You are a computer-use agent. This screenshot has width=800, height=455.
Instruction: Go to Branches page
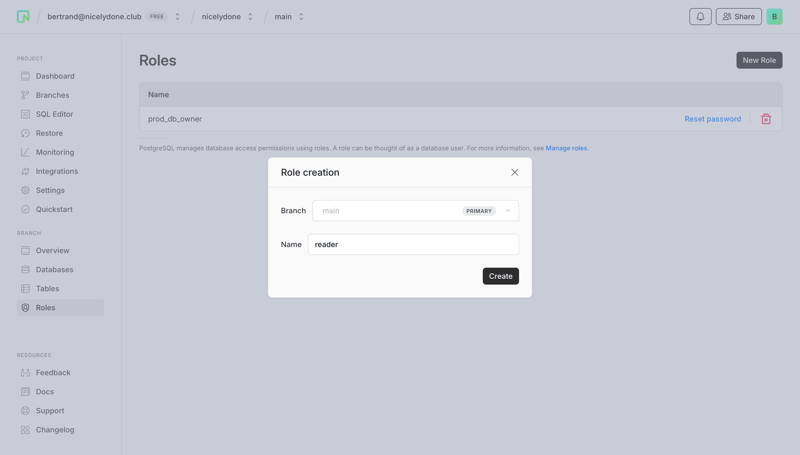point(53,95)
